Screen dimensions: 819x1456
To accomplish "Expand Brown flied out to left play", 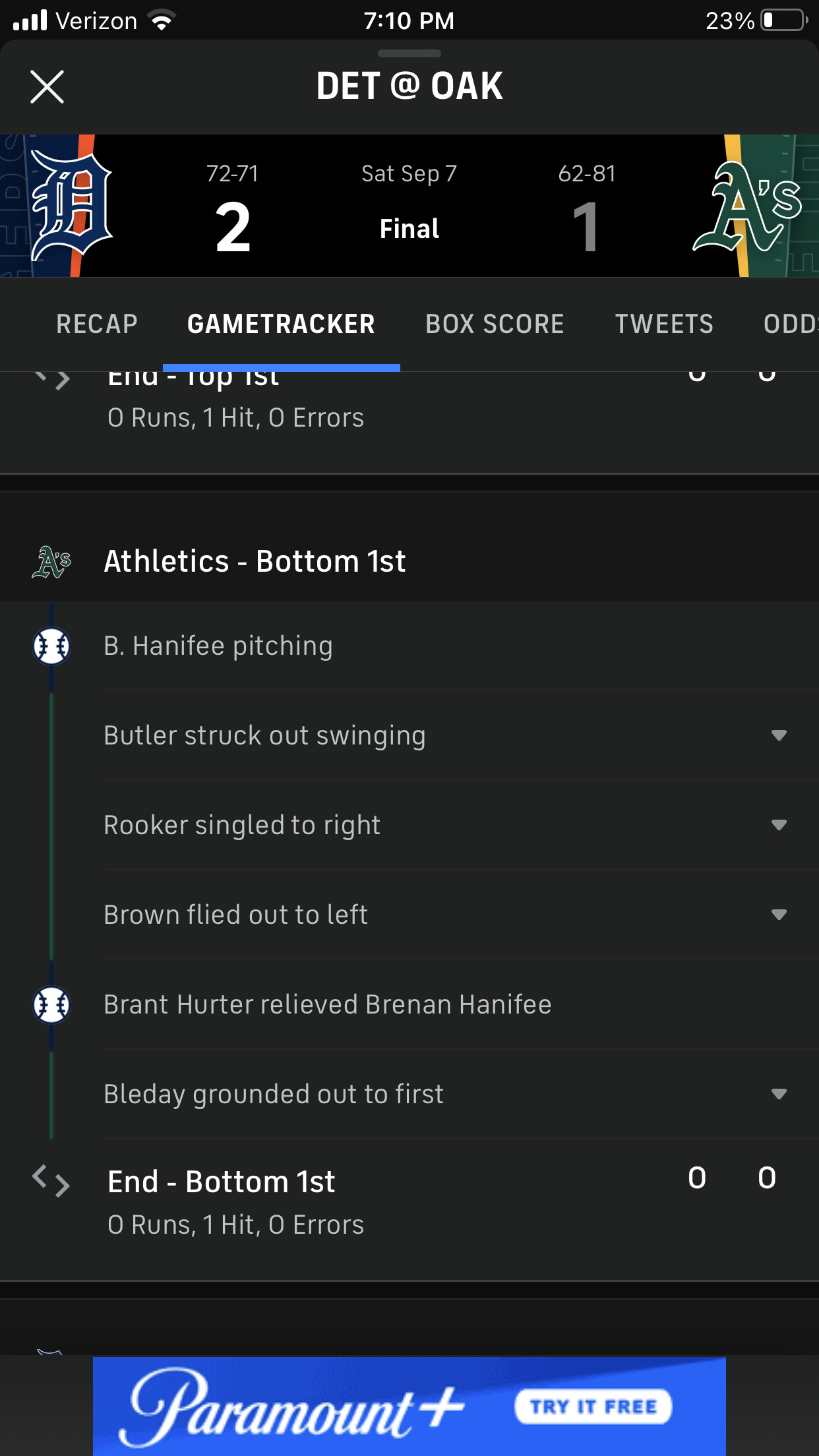I will pyautogui.click(x=779, y=915).
